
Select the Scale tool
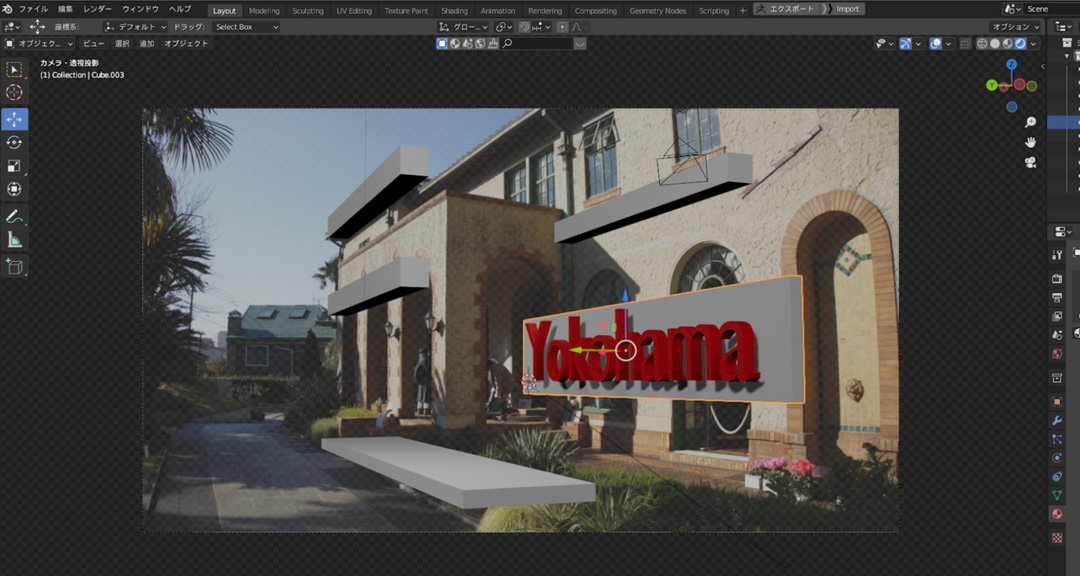14,166
